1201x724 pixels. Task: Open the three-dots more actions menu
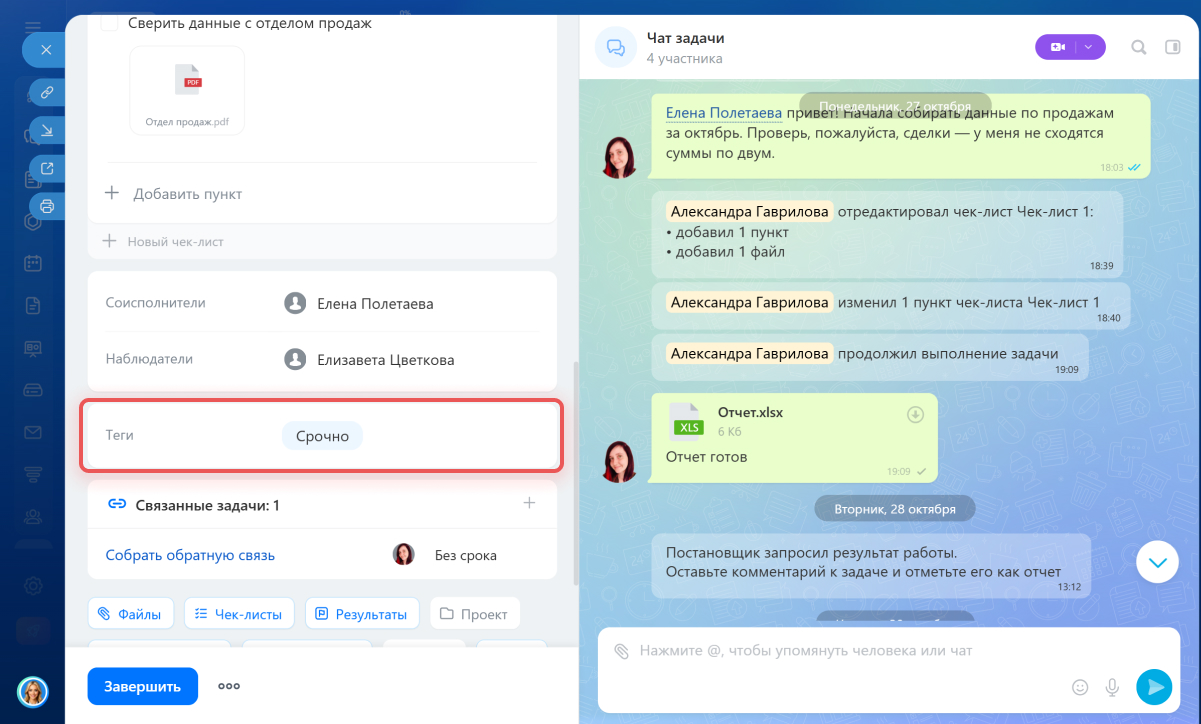tap(229, 686)
